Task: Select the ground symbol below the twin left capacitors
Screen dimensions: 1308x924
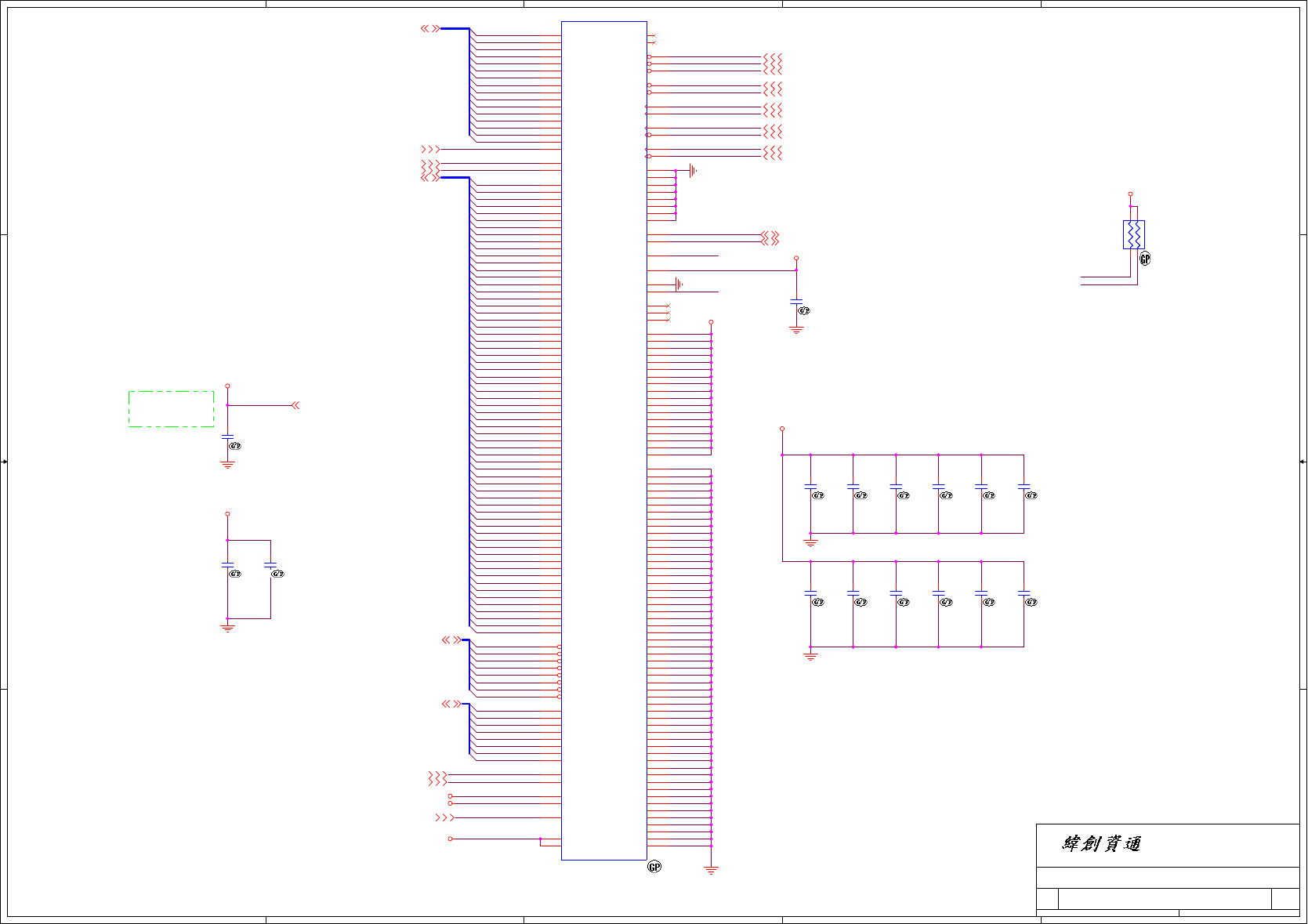Action: [x=227, y=628]
